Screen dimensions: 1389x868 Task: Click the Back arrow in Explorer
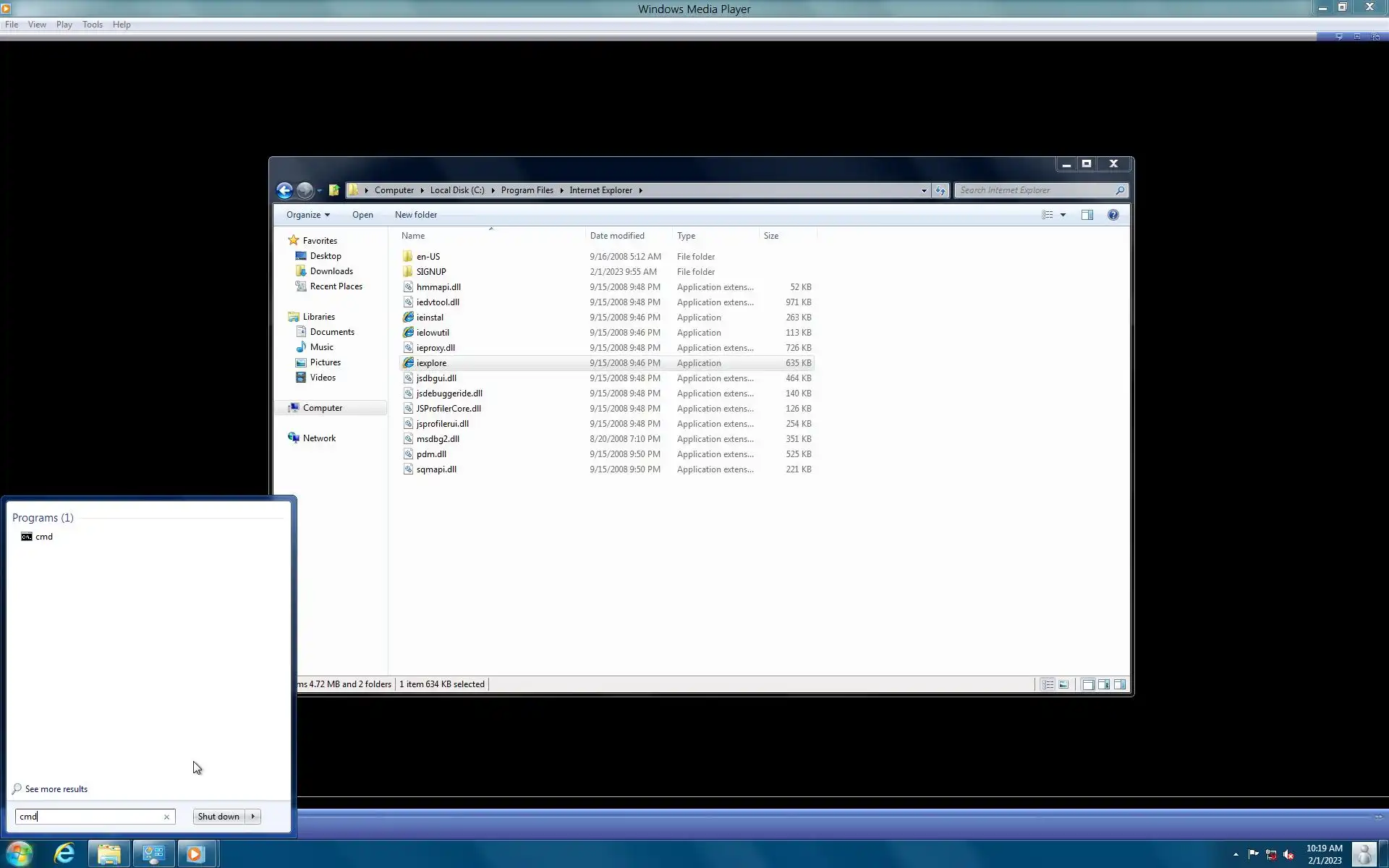(x=284, y=190)
